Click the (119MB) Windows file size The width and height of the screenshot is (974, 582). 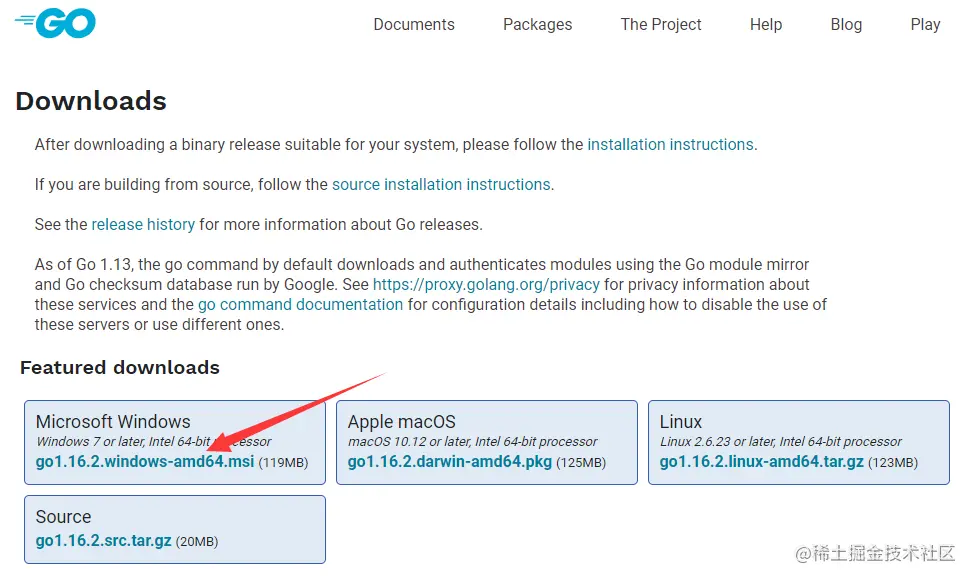coord(283,463)
